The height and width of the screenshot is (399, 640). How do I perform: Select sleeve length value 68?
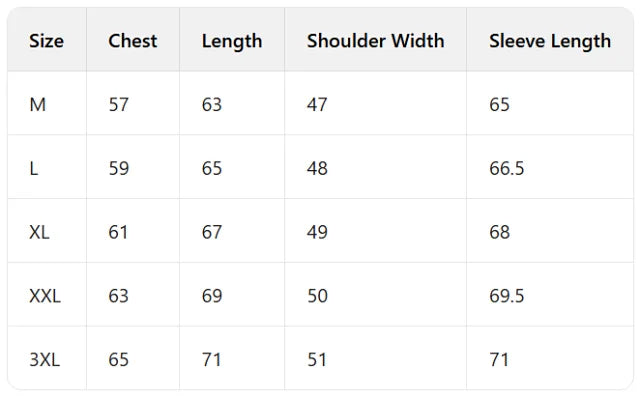click(500, 233)
